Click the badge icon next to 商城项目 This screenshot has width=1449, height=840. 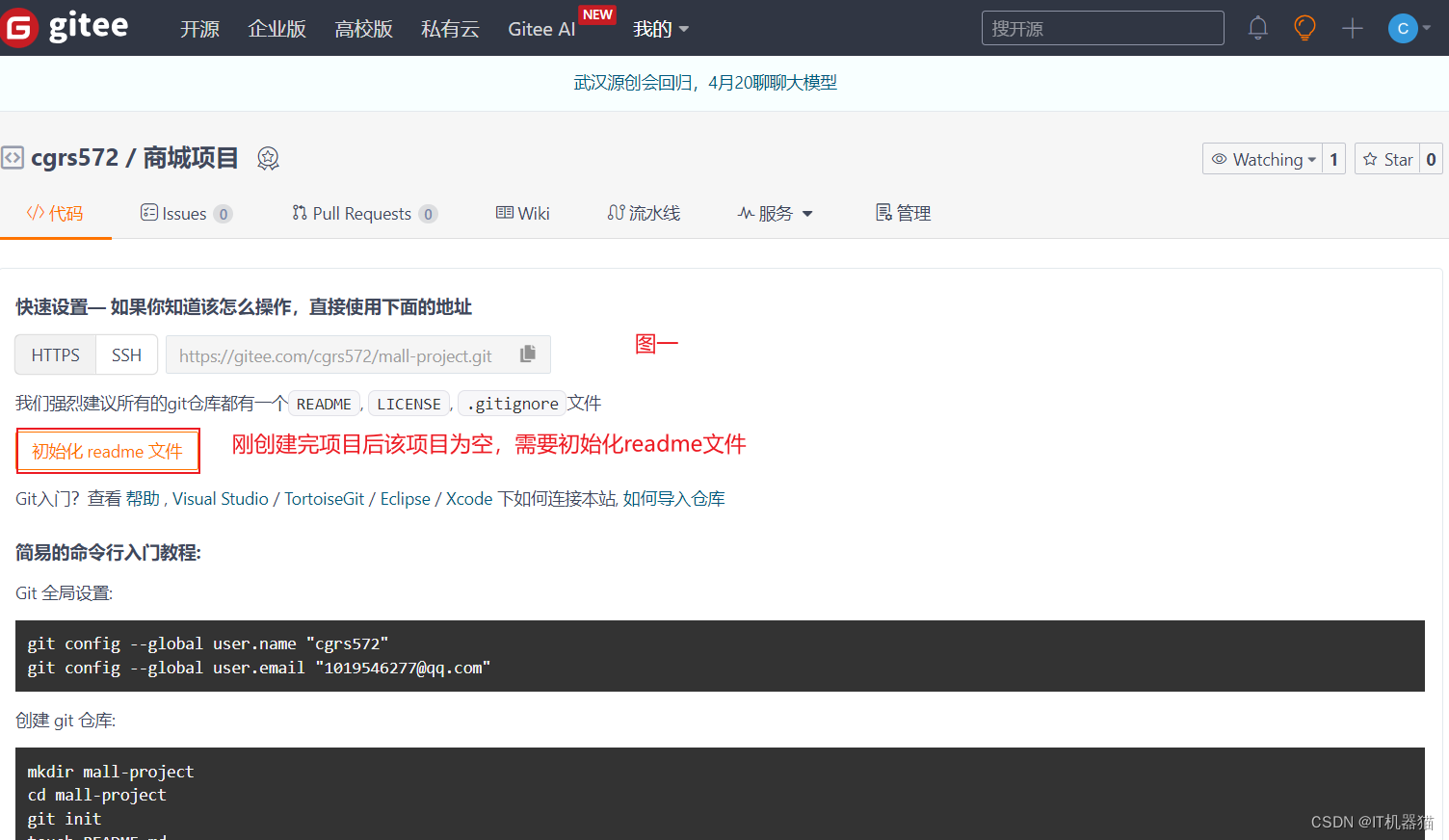[268, 158]
